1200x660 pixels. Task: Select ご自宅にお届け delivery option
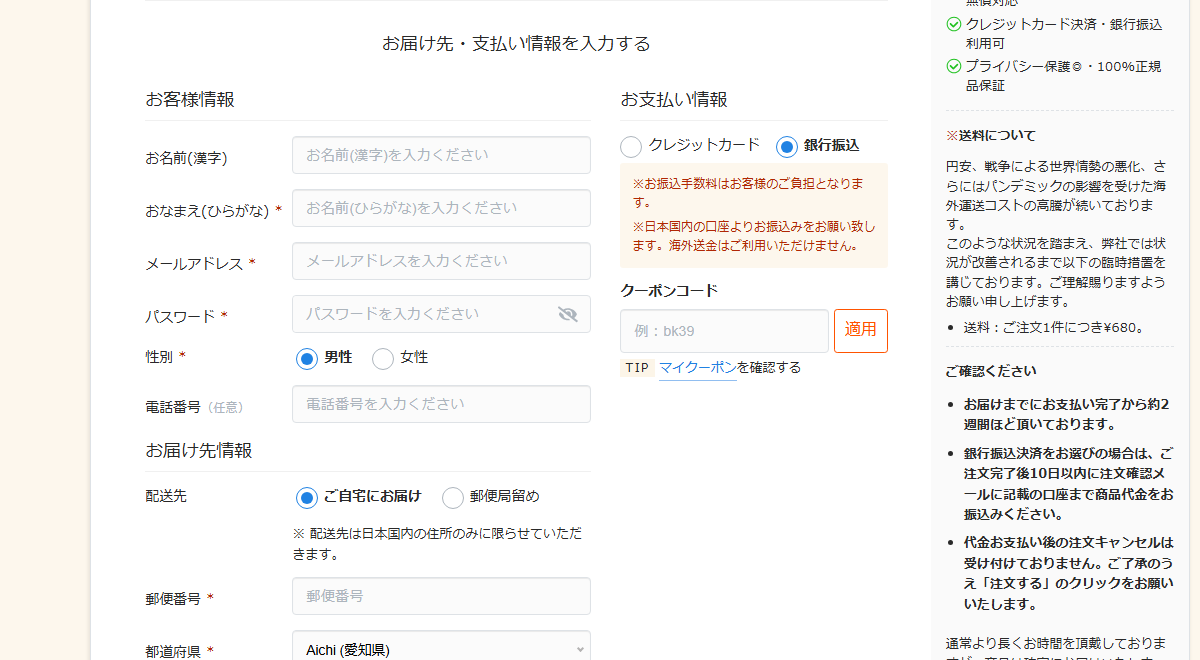point(307,497)
